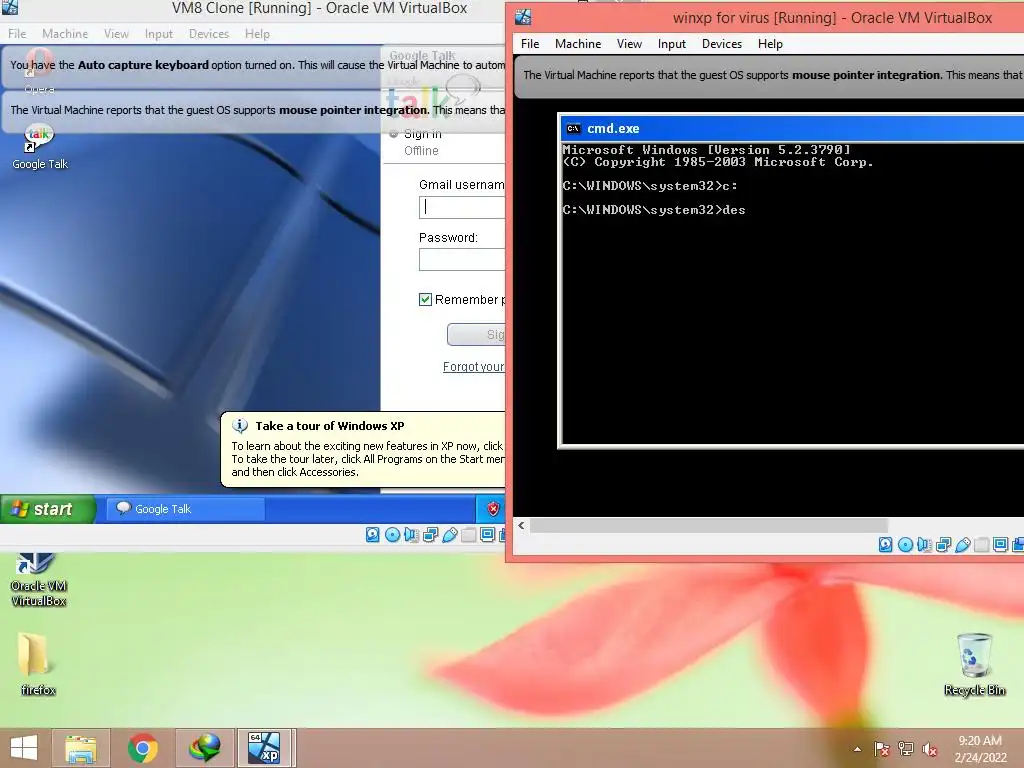Click VirtualBox XP VM taskbar button
This screenshot has width=1024, height=768.
(x=265, y=748)
